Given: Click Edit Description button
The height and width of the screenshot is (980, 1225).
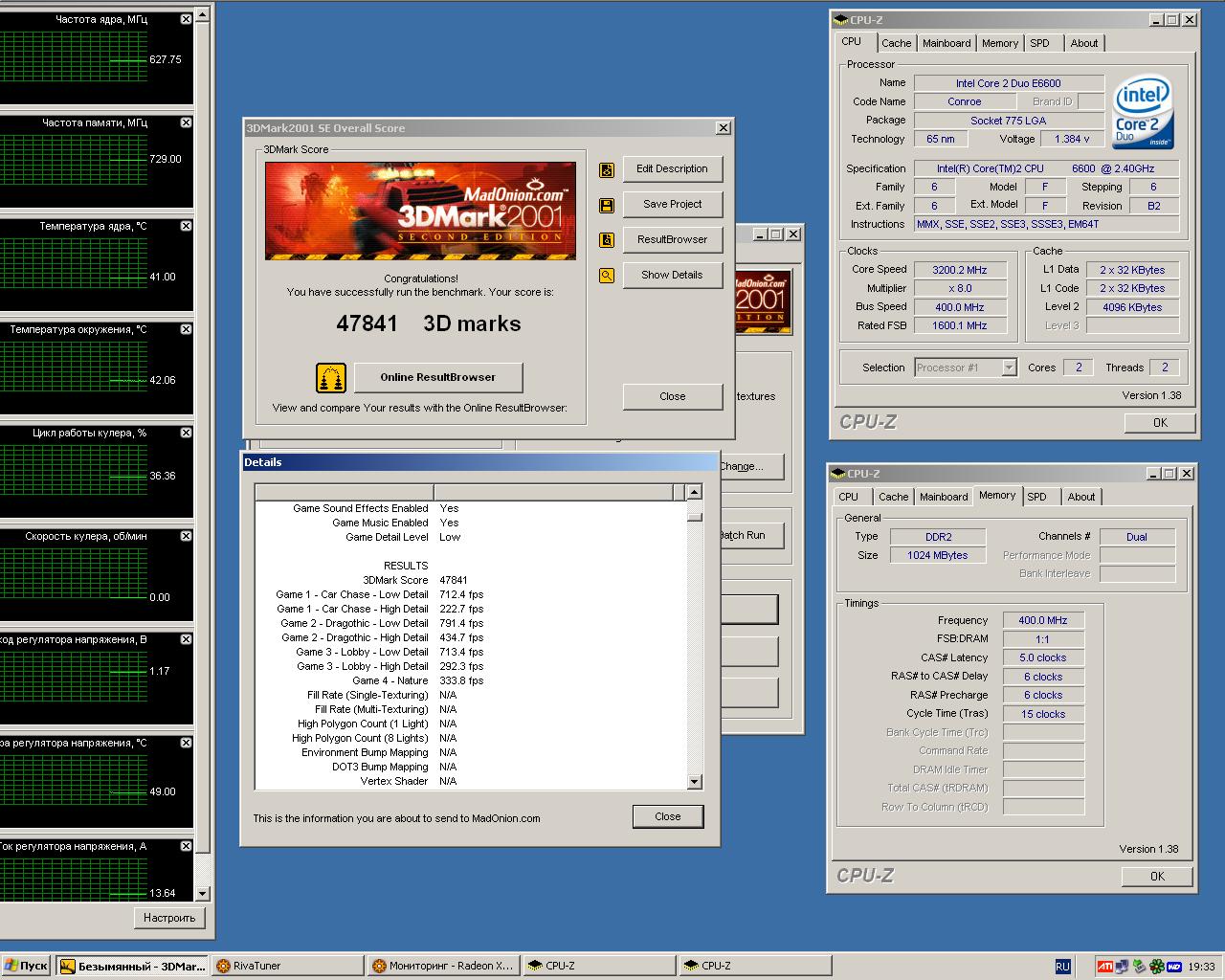Looking at the screenshot, I should (x=673, y=169).
